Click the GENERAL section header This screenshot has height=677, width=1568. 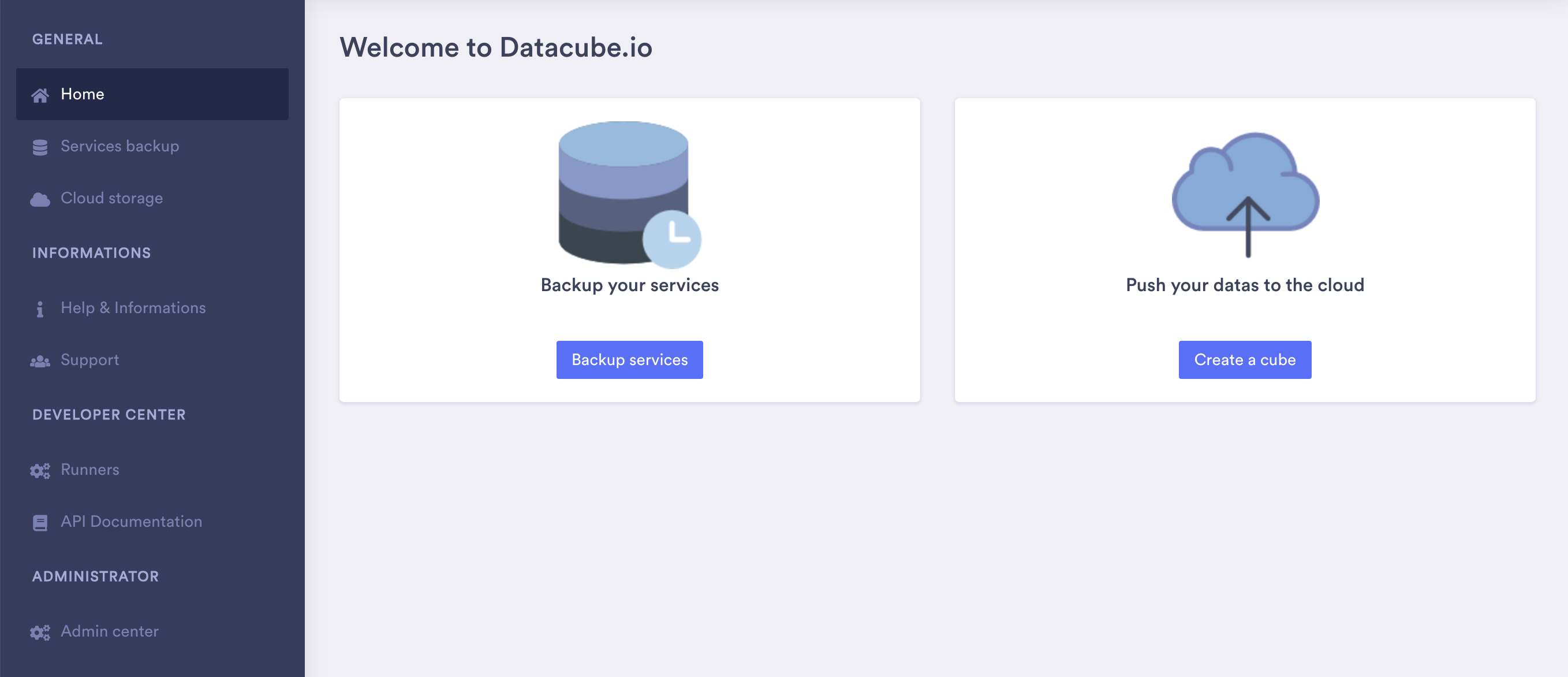click(x=68, y=39)
